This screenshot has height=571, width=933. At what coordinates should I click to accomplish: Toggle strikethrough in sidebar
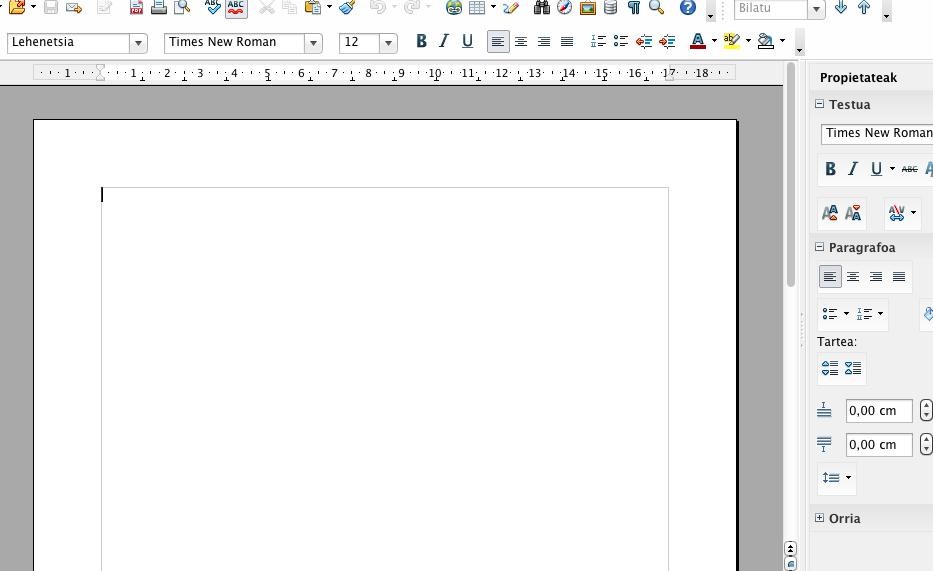[910, 169]
